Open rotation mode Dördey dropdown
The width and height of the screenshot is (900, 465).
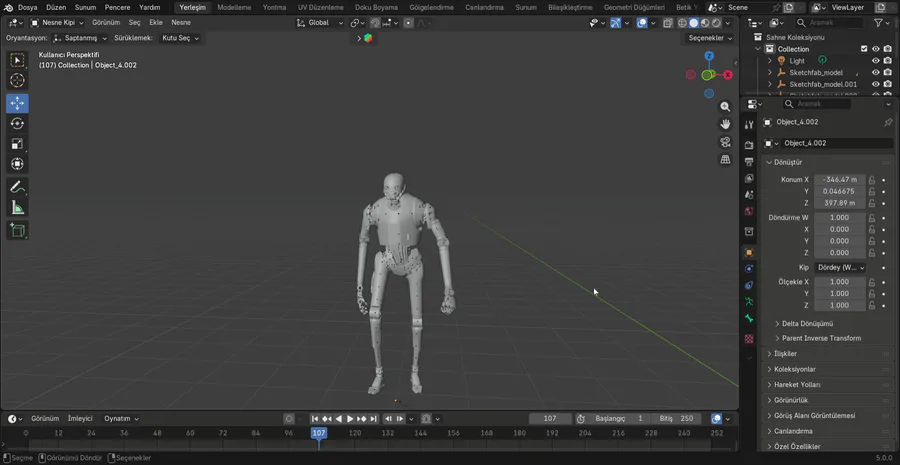tap(840, 268)
